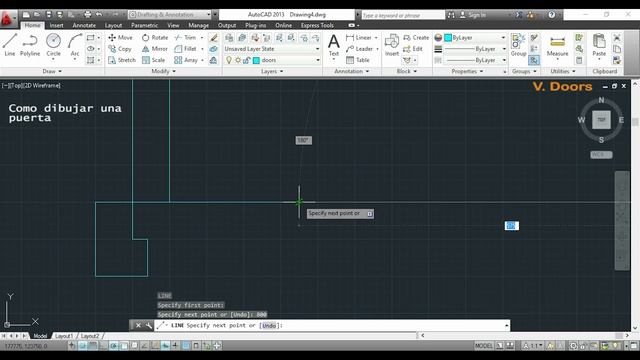Toggle the doors layer freeze sun icon
The image size is (640, 360).
pos(238,60)
